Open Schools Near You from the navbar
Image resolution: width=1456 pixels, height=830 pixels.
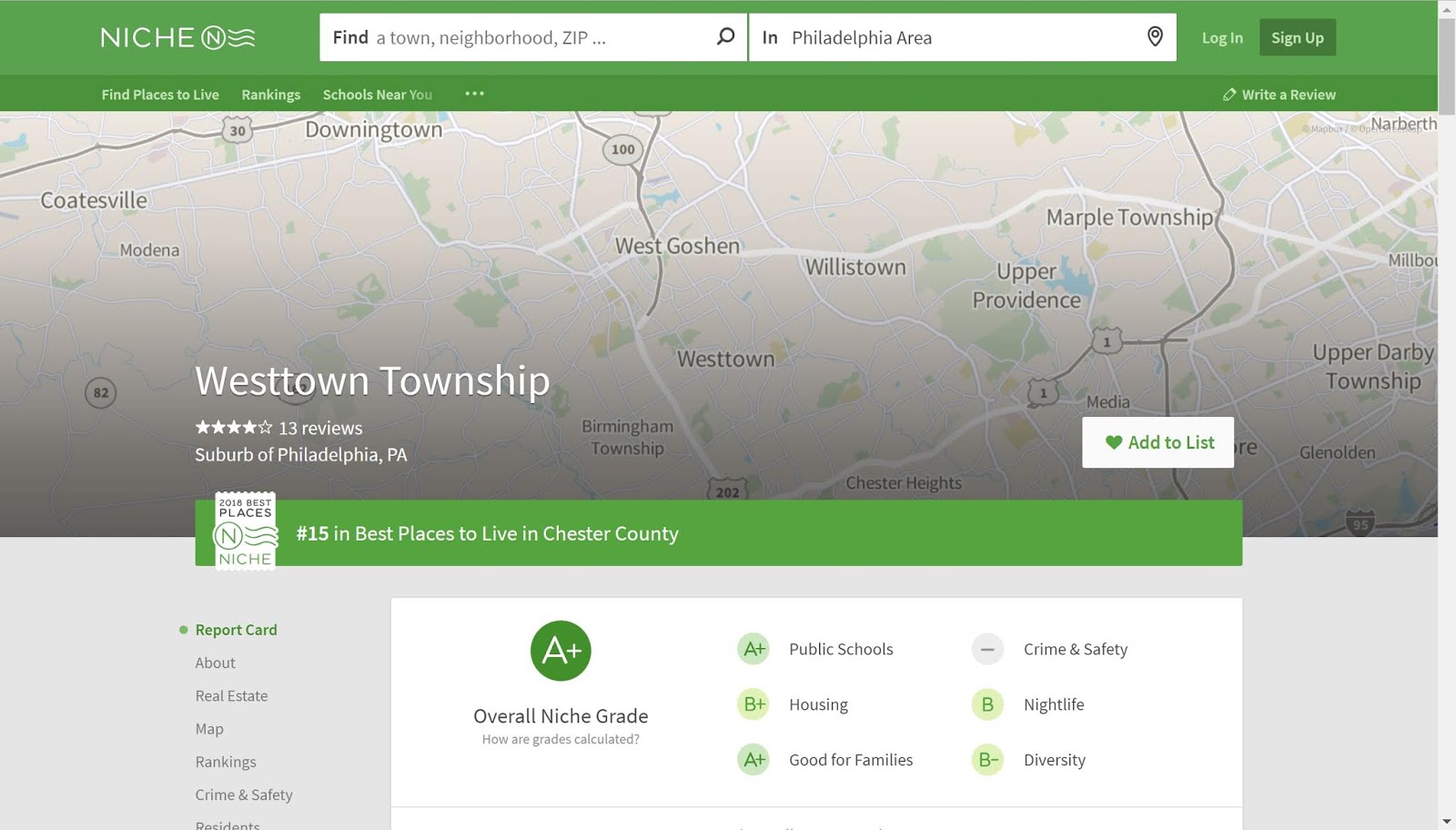coord(377,94)
